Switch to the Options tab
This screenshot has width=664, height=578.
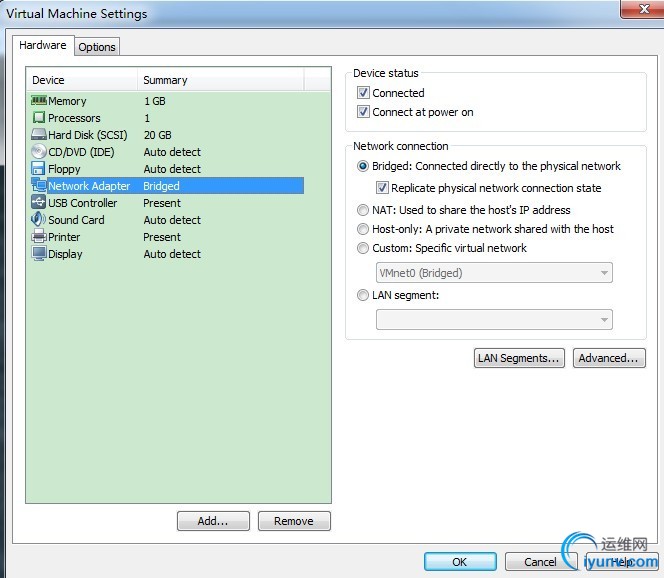coord(97,47)
